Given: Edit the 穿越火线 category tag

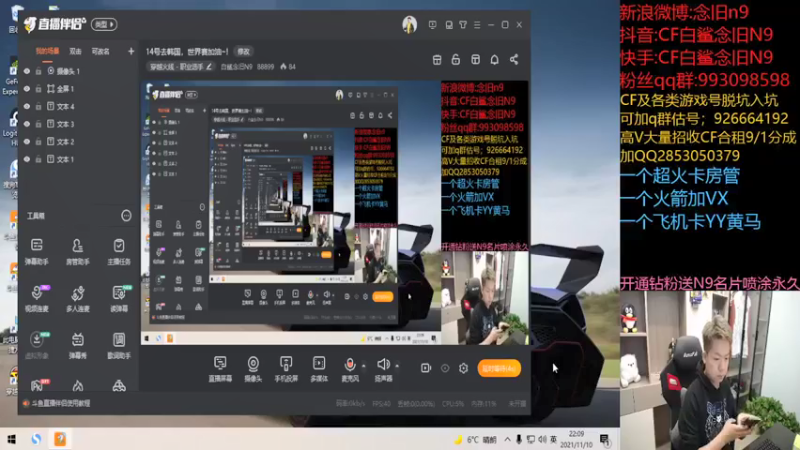Looking at the screenshot, I should pyautogui.click(x=181, y=67).
